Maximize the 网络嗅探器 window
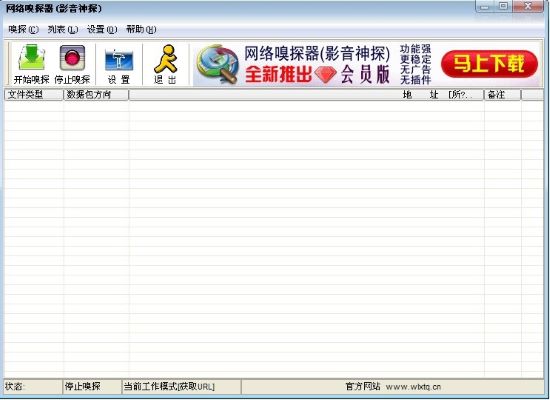 point(504,6)
